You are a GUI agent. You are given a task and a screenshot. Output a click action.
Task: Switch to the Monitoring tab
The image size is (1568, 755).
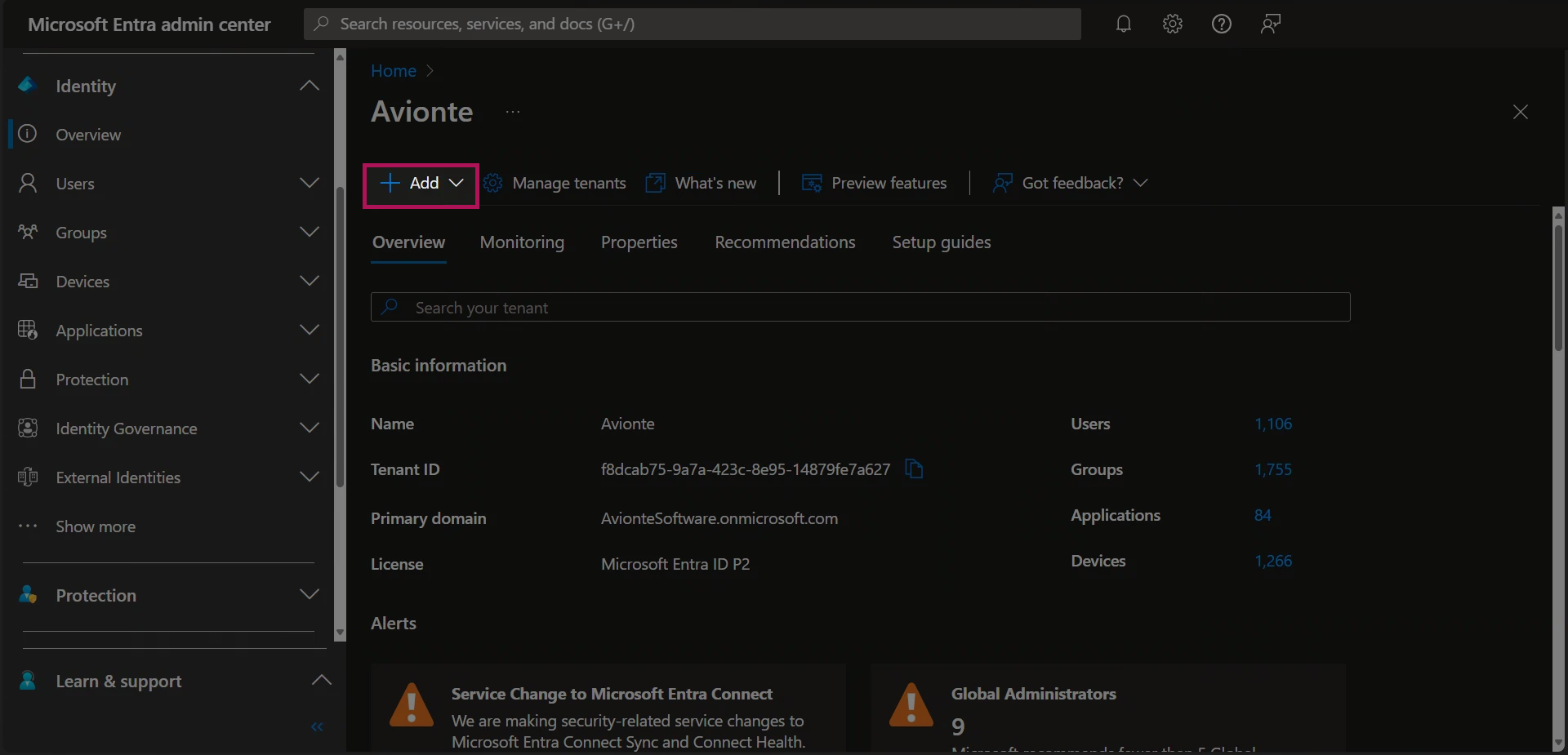tap(522, 242)
